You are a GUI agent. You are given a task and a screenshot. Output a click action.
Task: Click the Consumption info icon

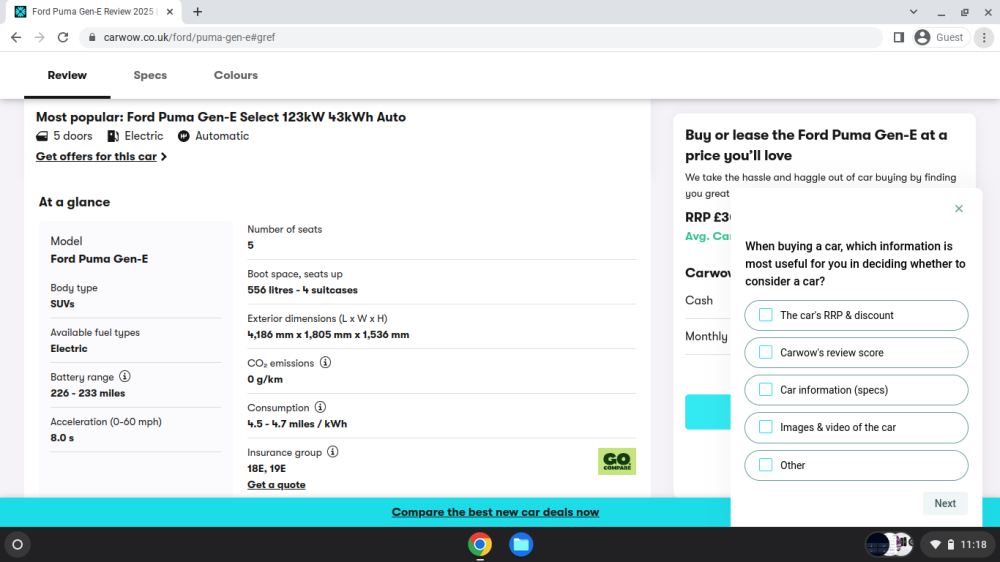point(320,407)
